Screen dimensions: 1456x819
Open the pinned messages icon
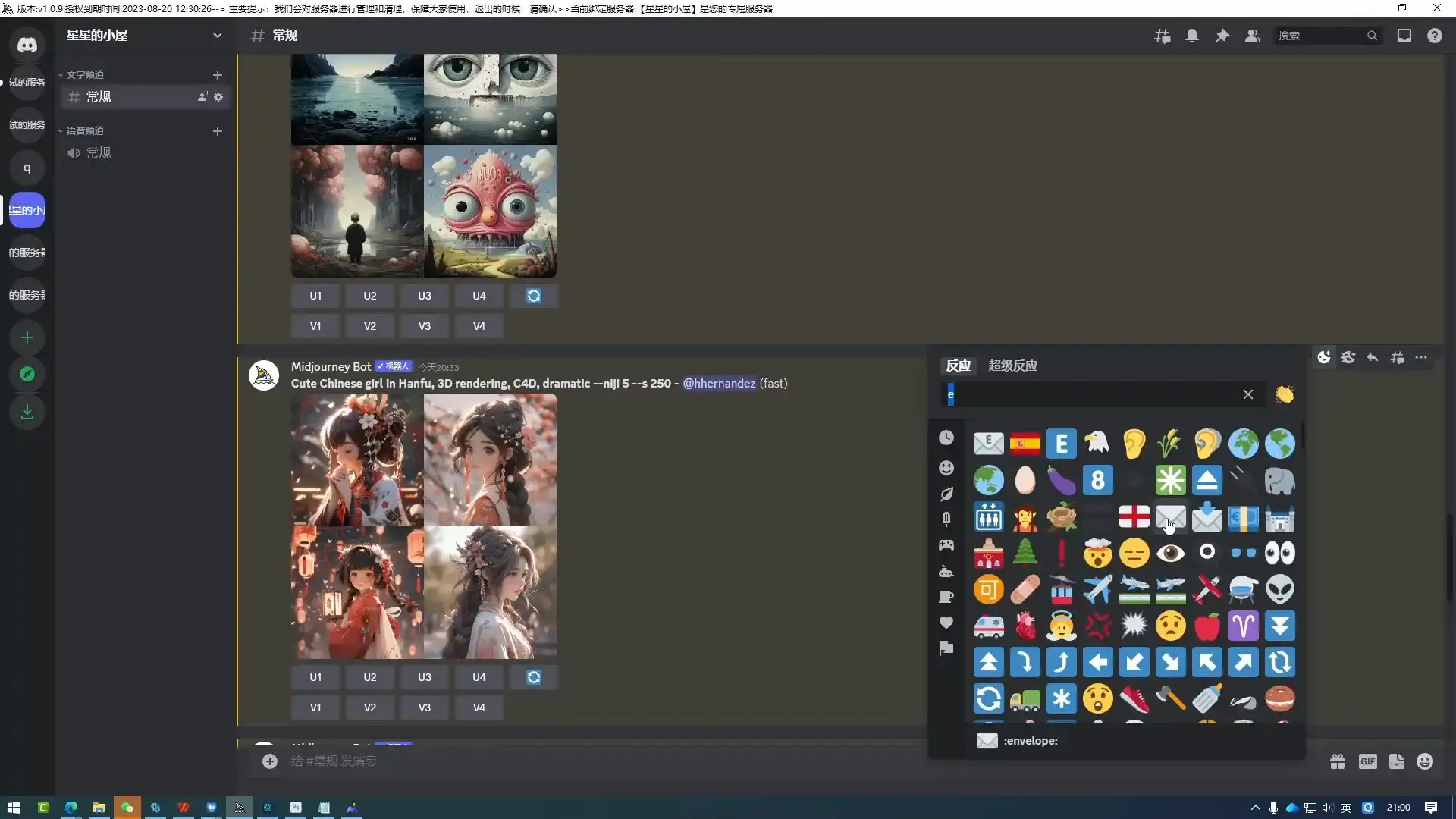point(1222,36)
